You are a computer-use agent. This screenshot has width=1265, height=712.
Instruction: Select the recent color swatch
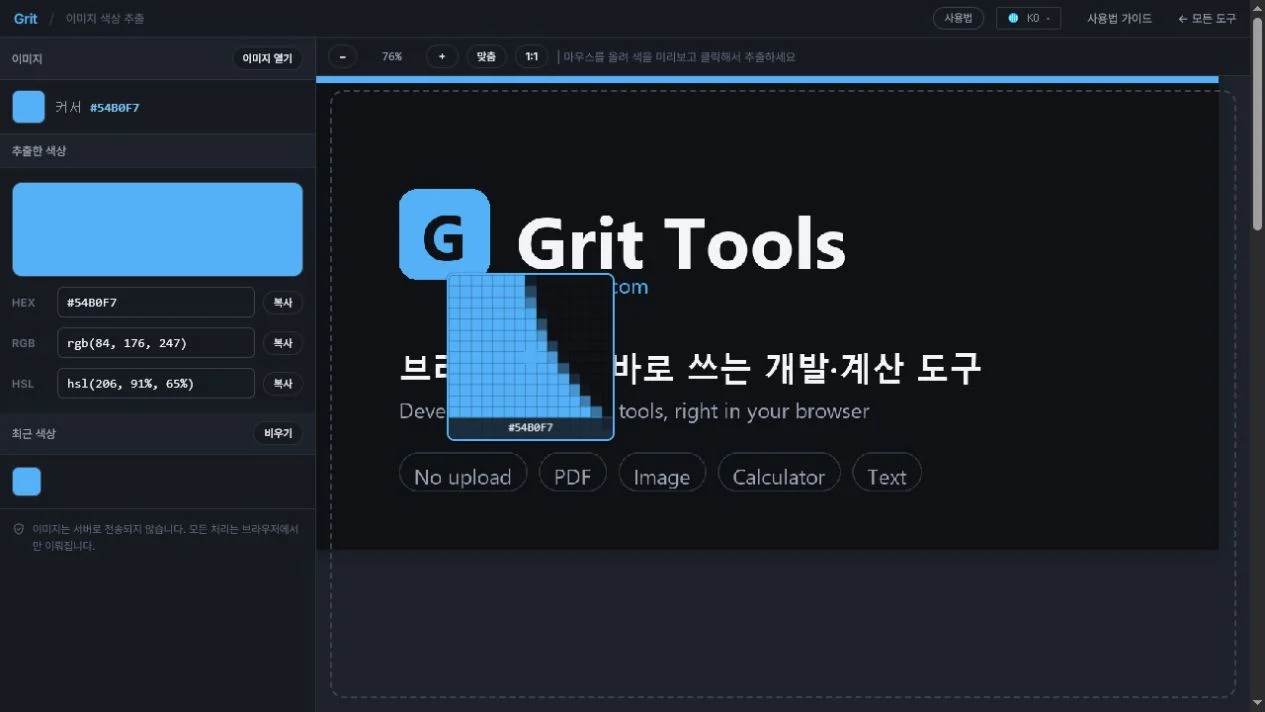pyautogui.click(x=27, y=481)
